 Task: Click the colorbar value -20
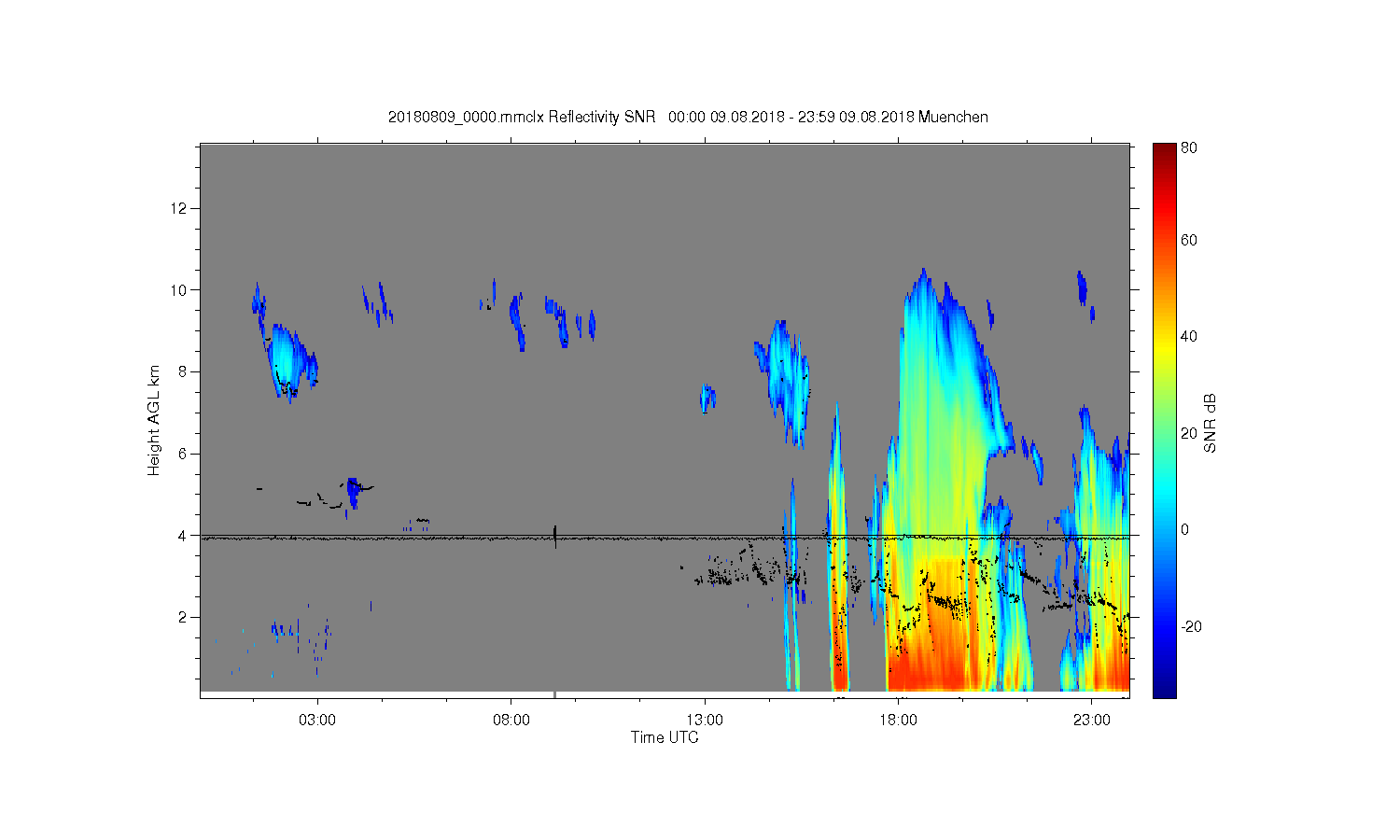point(1191,626)
